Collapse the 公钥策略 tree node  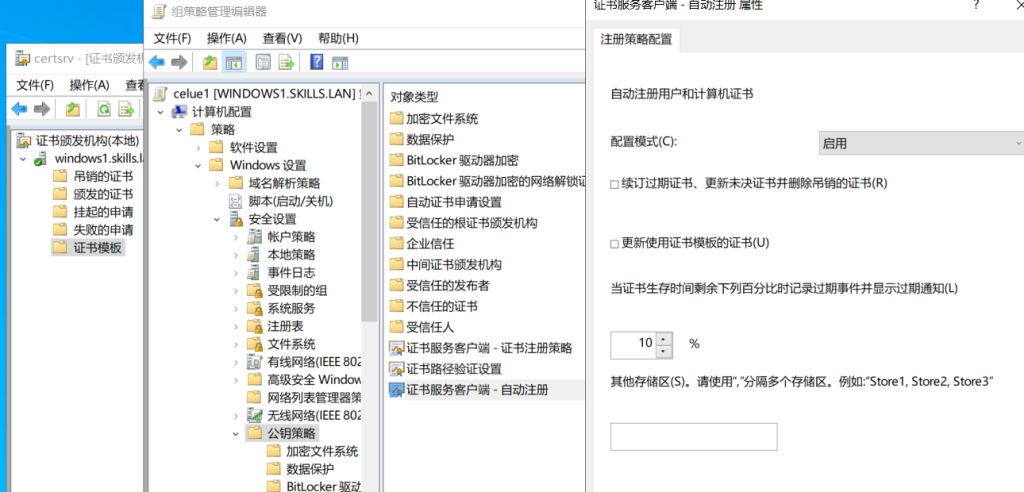point(236,433)
